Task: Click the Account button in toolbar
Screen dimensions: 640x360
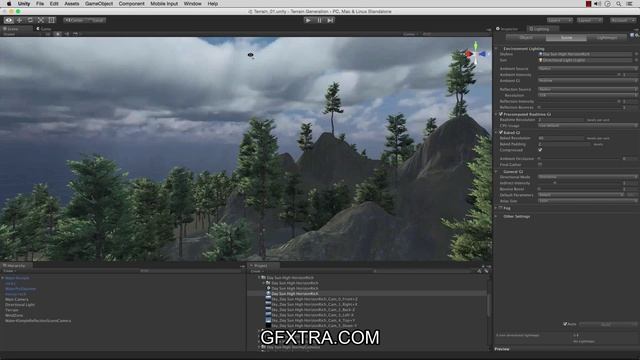Action: point(623,20)
